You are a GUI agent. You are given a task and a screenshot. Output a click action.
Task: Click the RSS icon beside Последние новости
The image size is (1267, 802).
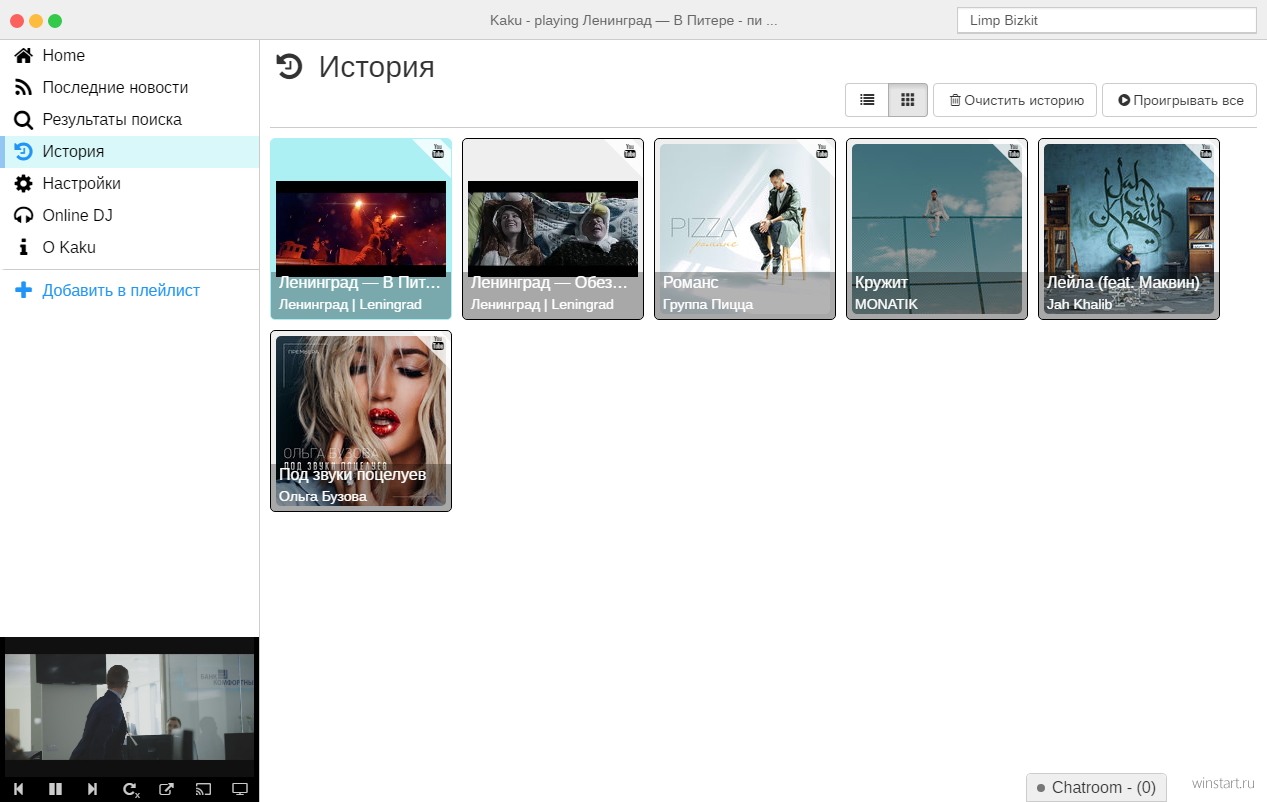[23, 88]
